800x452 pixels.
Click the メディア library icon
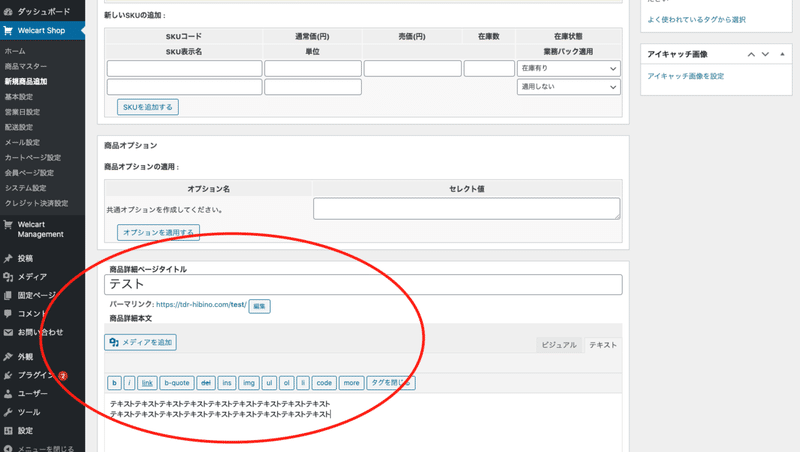click(x=8, y=277)
